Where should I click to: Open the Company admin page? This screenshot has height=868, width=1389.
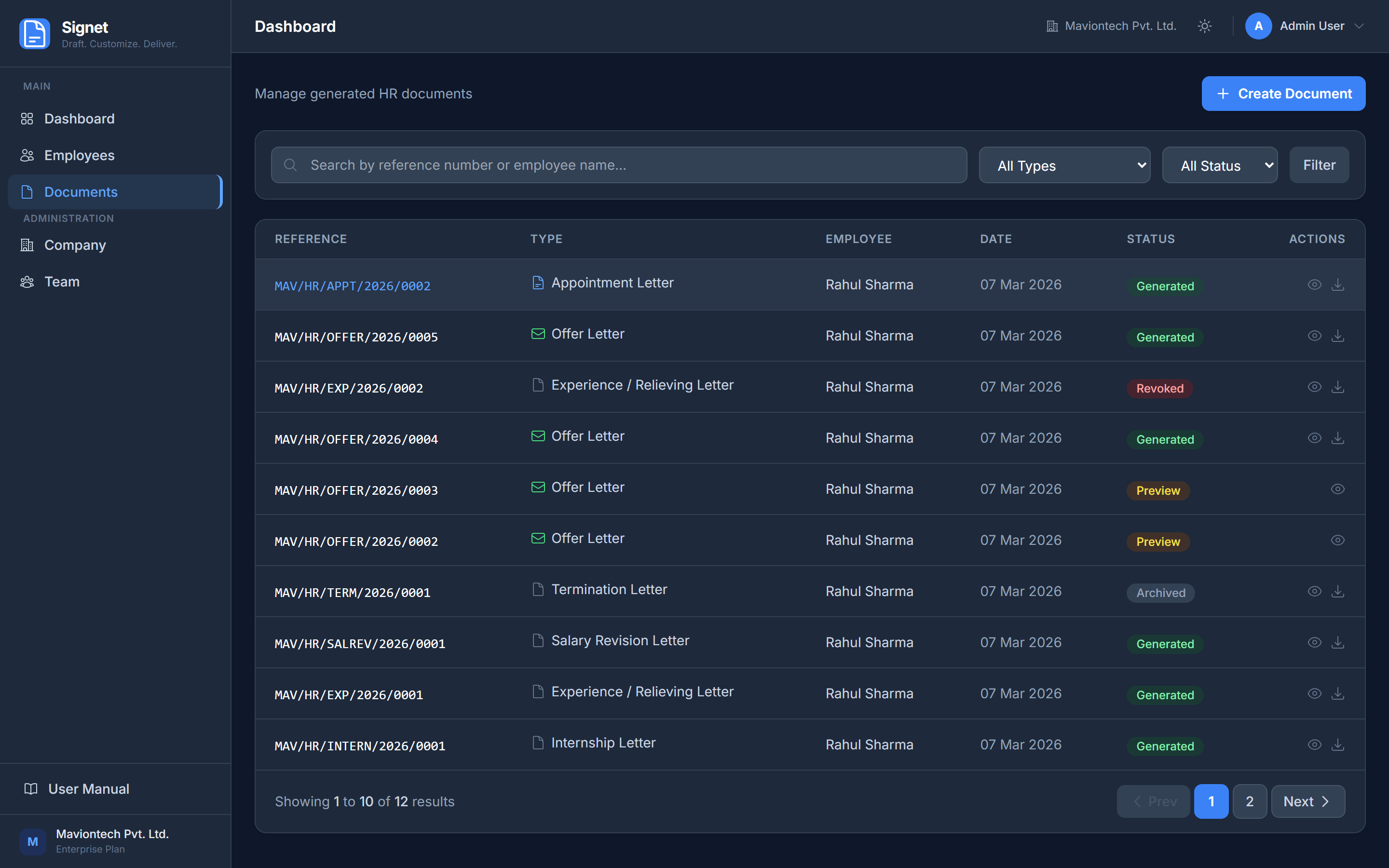pos(75,245)
